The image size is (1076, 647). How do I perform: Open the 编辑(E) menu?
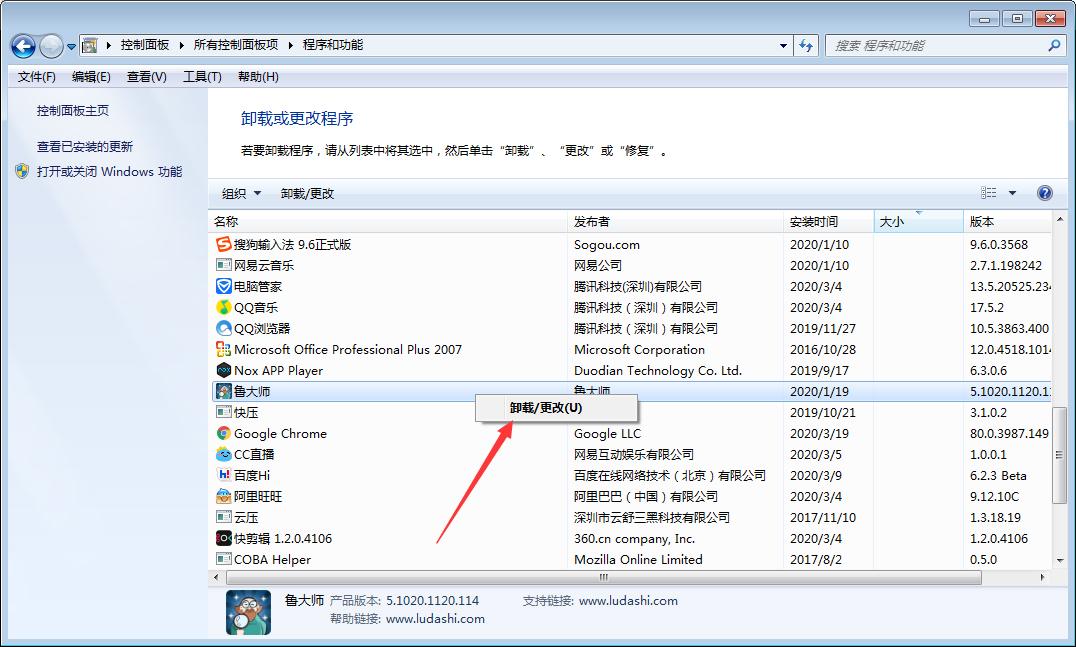pyautogui.click(x=91, y=77)
